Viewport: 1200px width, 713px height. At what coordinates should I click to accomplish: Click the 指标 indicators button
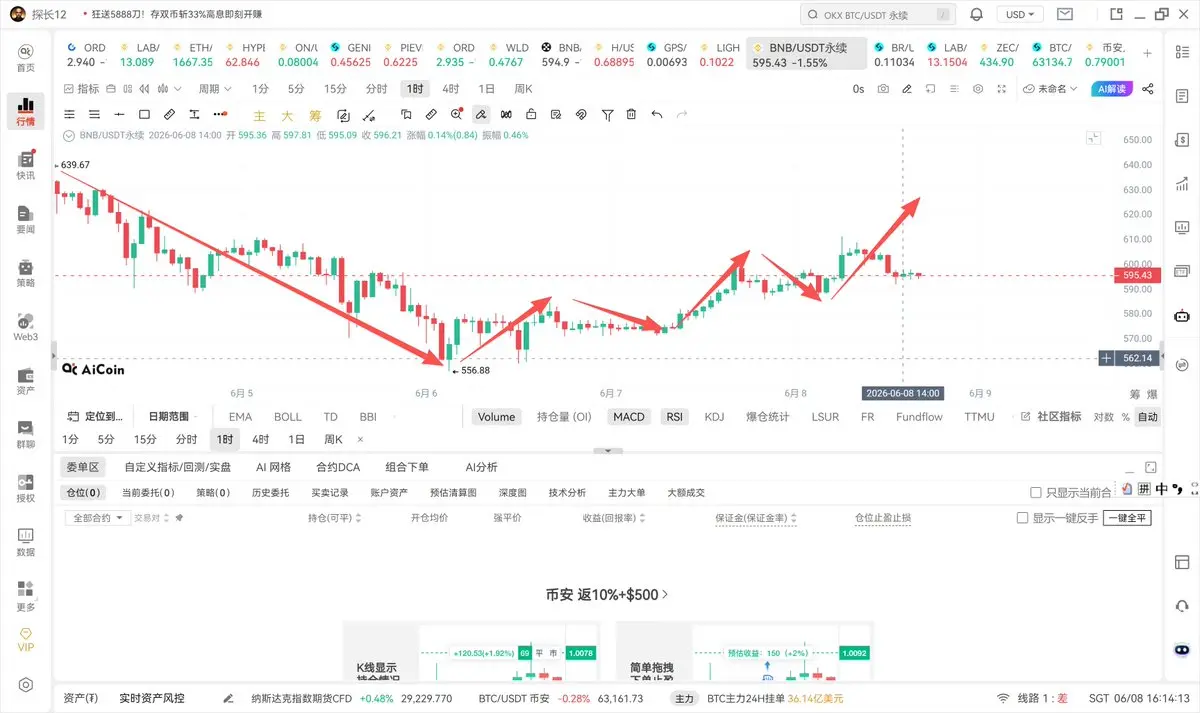81,88
